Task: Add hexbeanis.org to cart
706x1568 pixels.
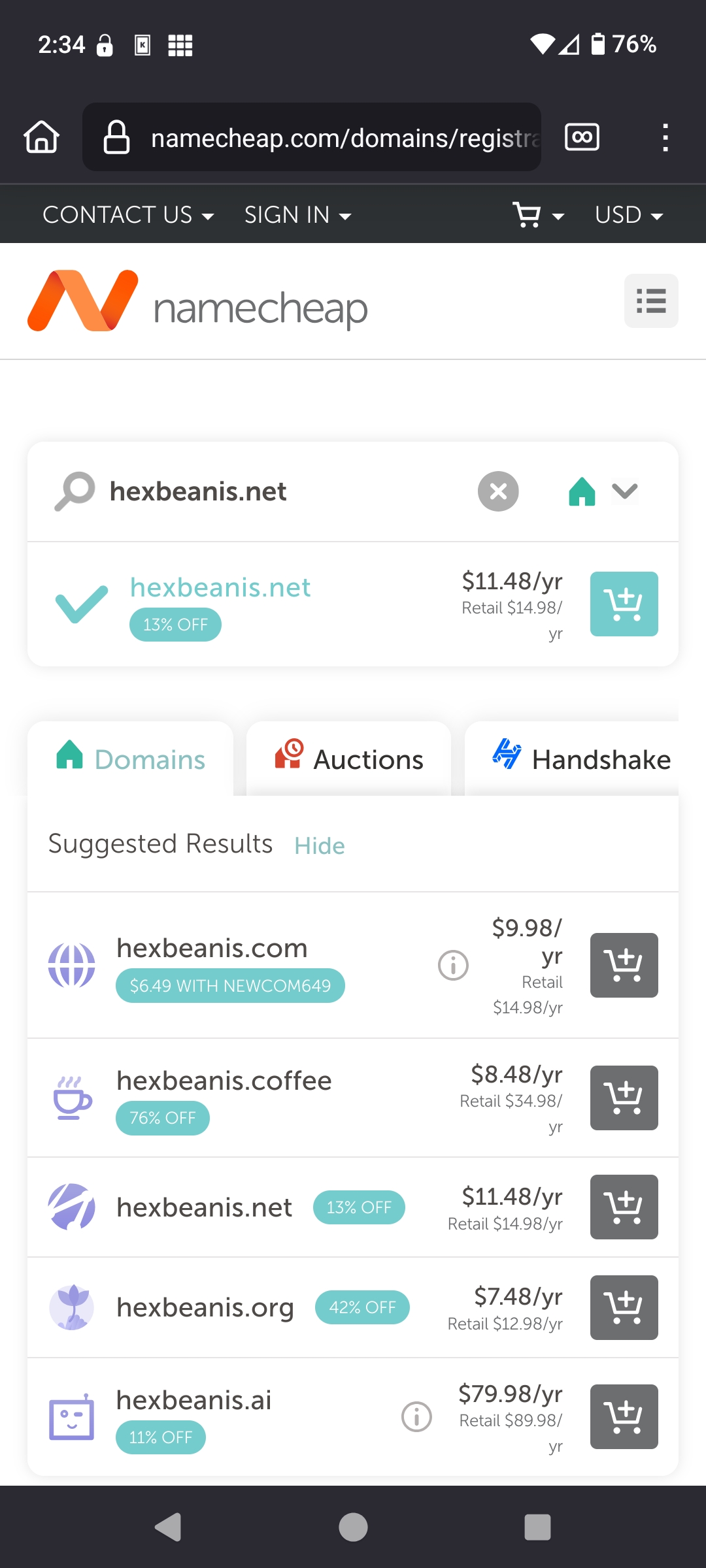Action: (x=624, y=1307)
